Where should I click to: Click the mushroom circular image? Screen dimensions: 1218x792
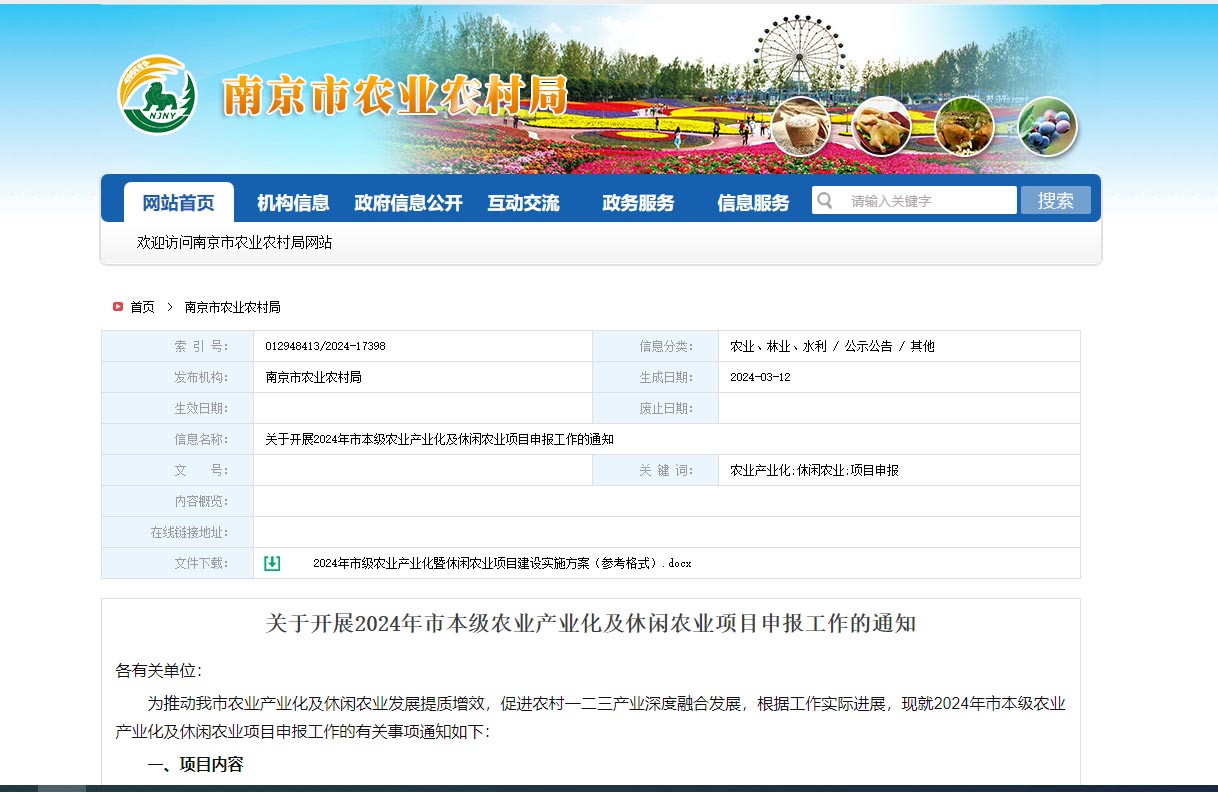[x=964, y=126]
